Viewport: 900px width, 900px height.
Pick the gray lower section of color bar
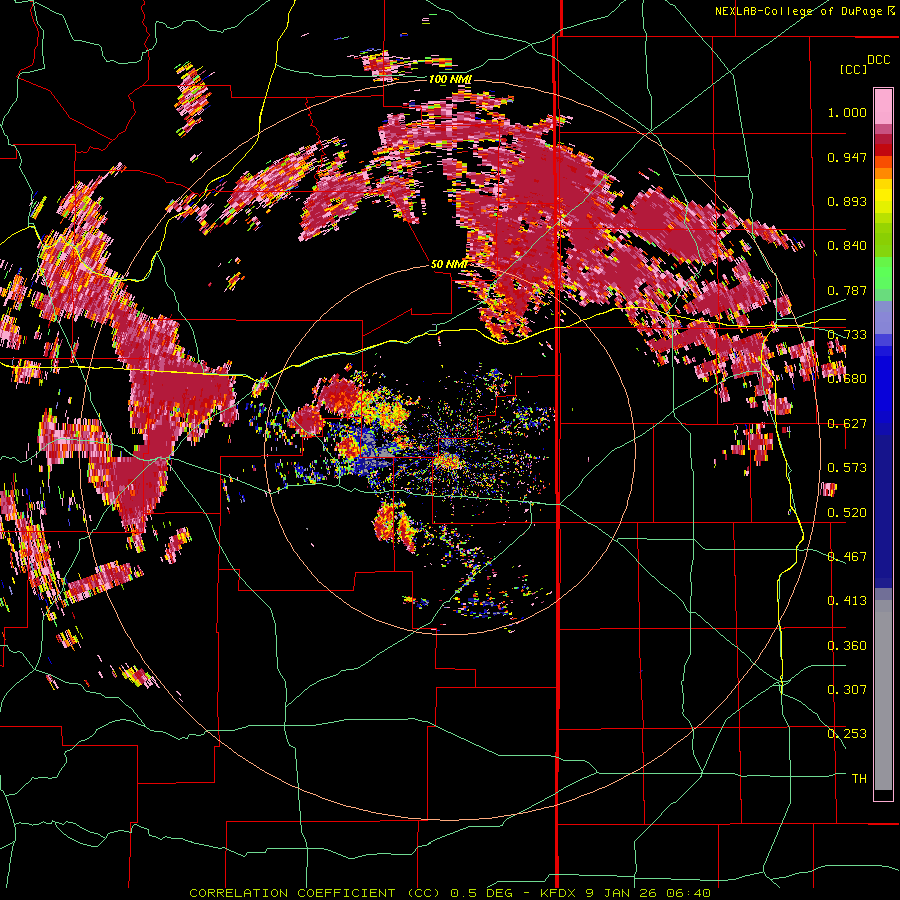pyautogui.click(x=883, y=695)
